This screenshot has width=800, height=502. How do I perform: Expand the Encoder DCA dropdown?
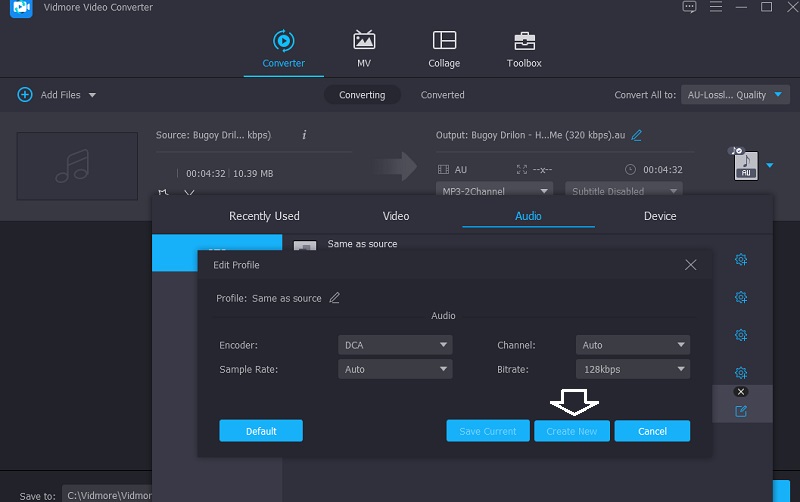pos(395,345)
